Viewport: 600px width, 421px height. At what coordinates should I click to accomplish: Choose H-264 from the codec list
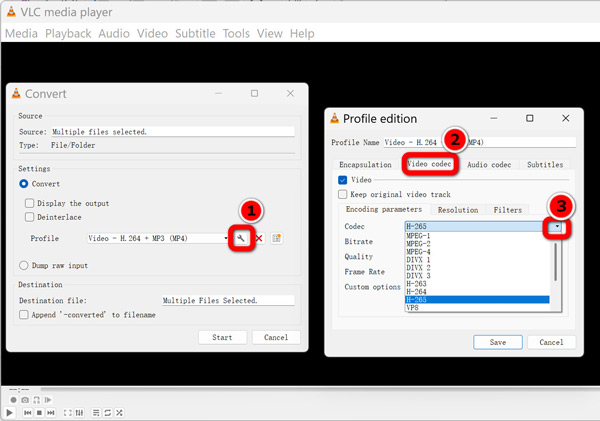(477, 292)
